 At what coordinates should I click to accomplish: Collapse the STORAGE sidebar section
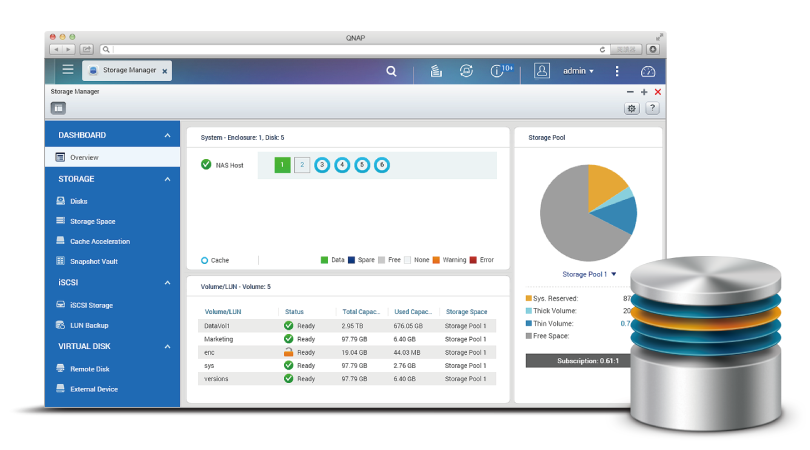tap(167, 179)
